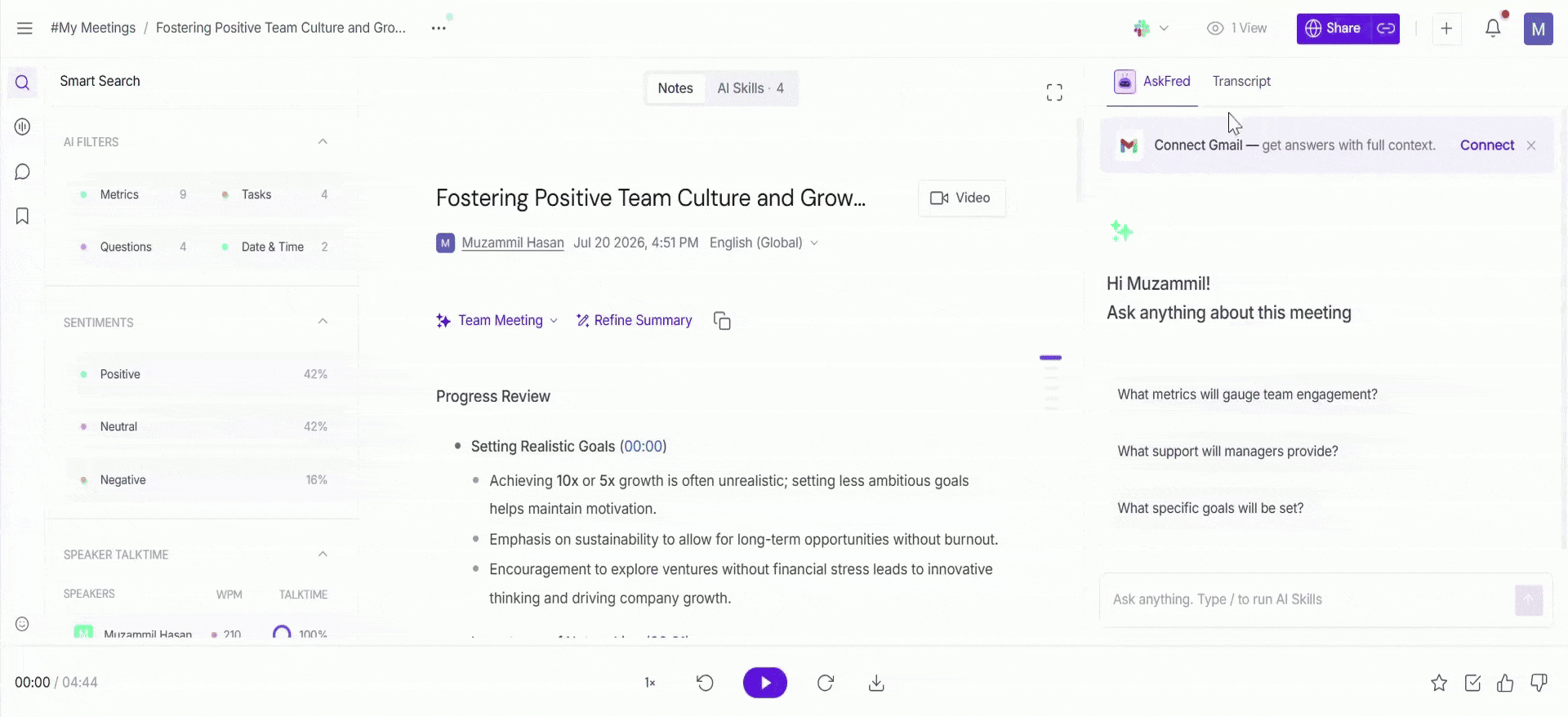Copy summary with the copy icon
The height and width of the screenshot is (717, 1568).
722,321
